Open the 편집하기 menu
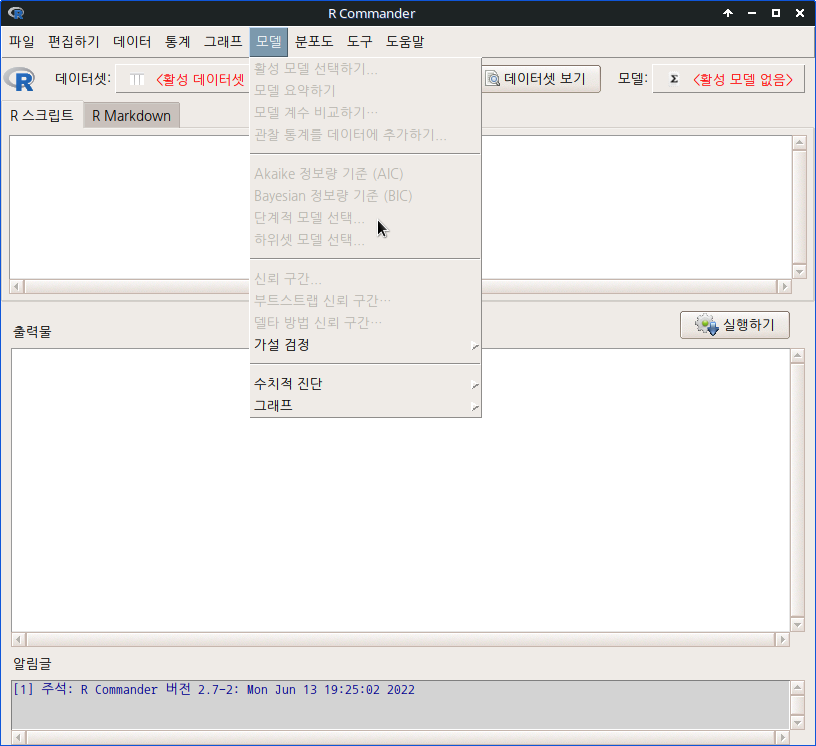816x746 pixels. pyautogui.click(x=73, y=42)
